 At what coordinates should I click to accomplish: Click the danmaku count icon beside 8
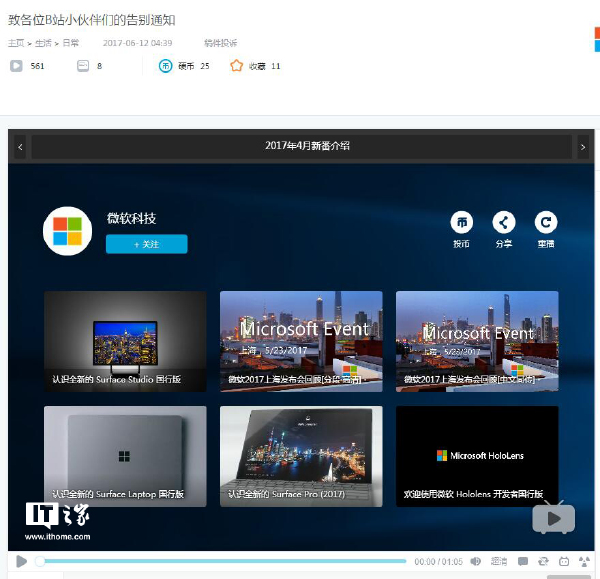pyautogui.click(x=83, y=66)
